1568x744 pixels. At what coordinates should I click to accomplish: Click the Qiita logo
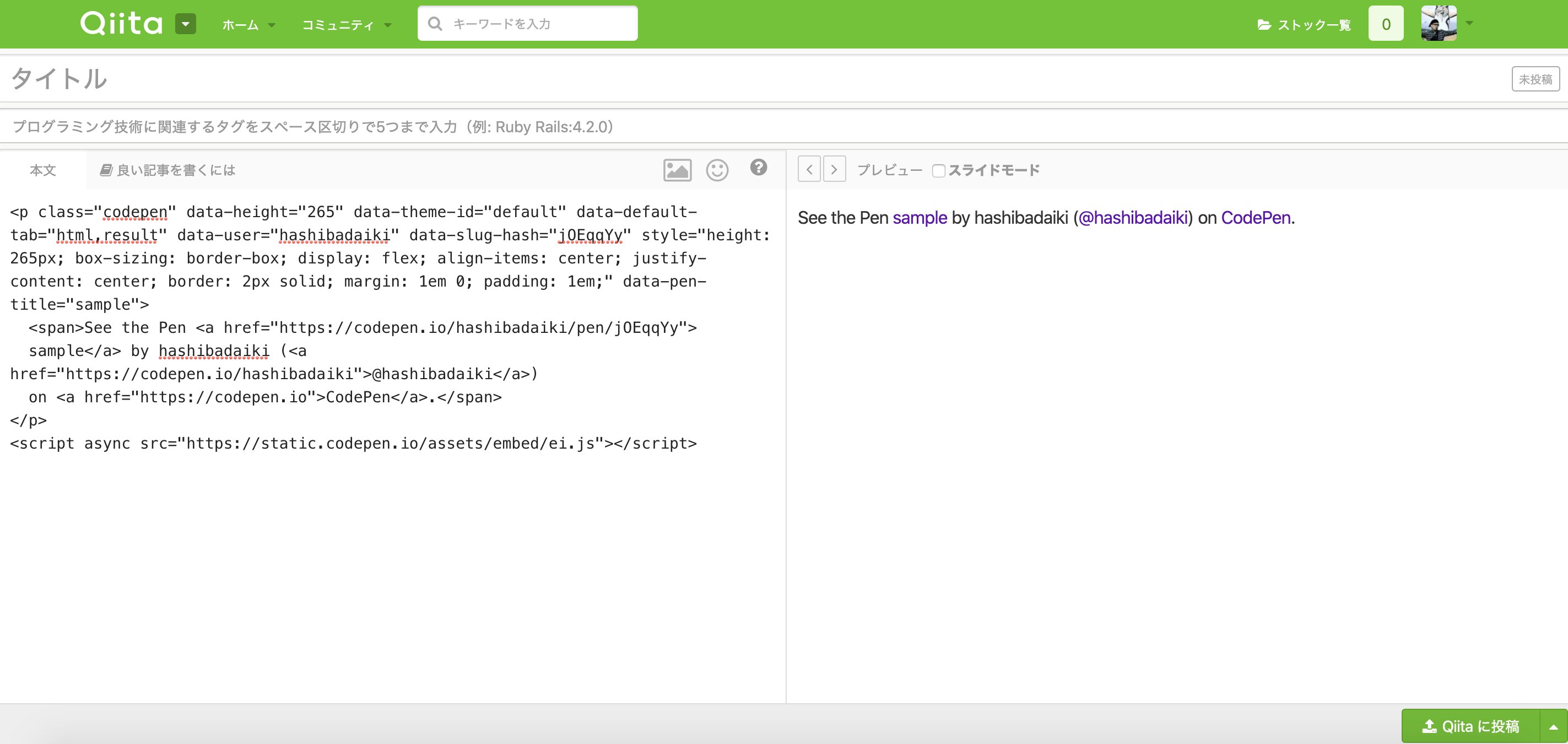click(x=121, y=24)
